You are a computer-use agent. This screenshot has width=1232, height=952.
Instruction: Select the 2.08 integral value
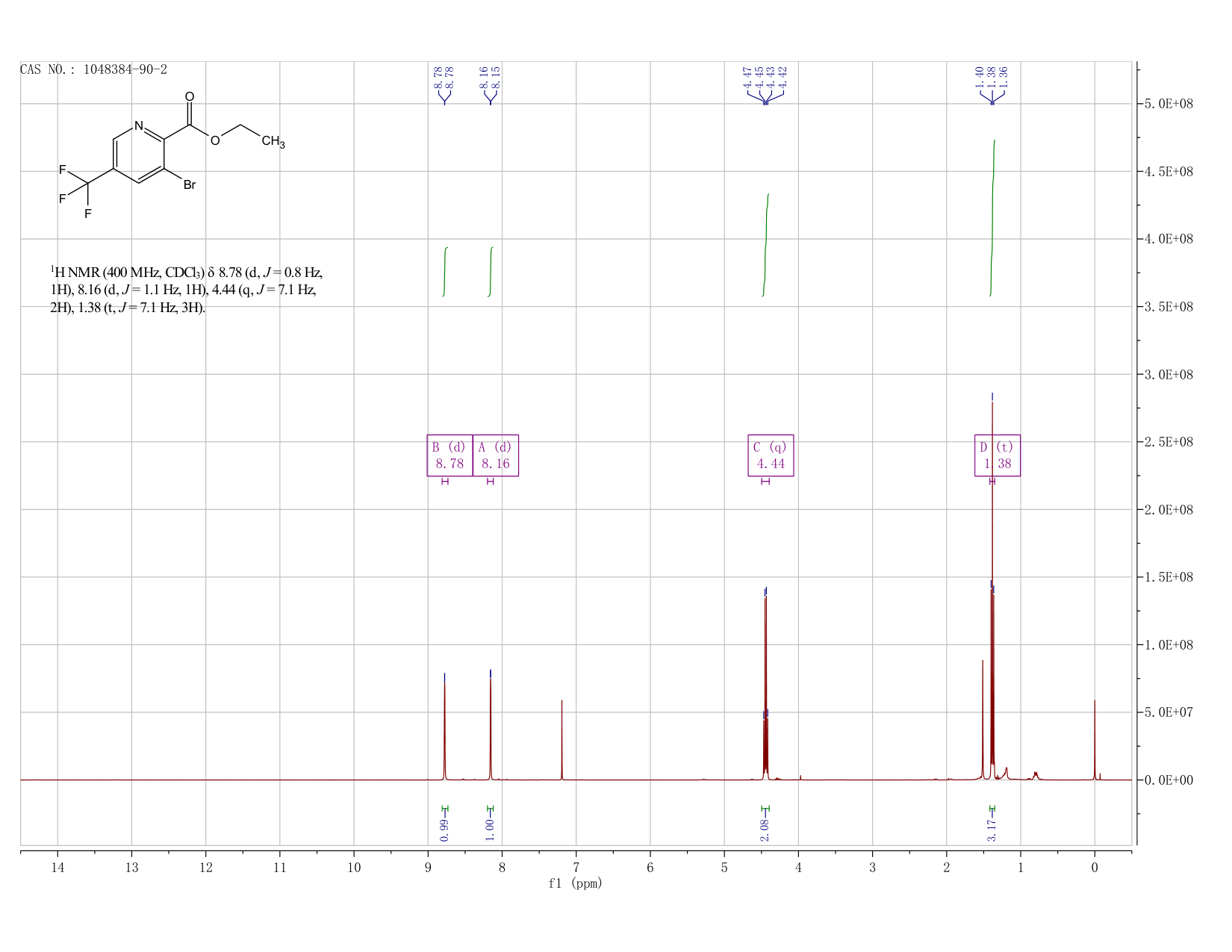(765, 830)
